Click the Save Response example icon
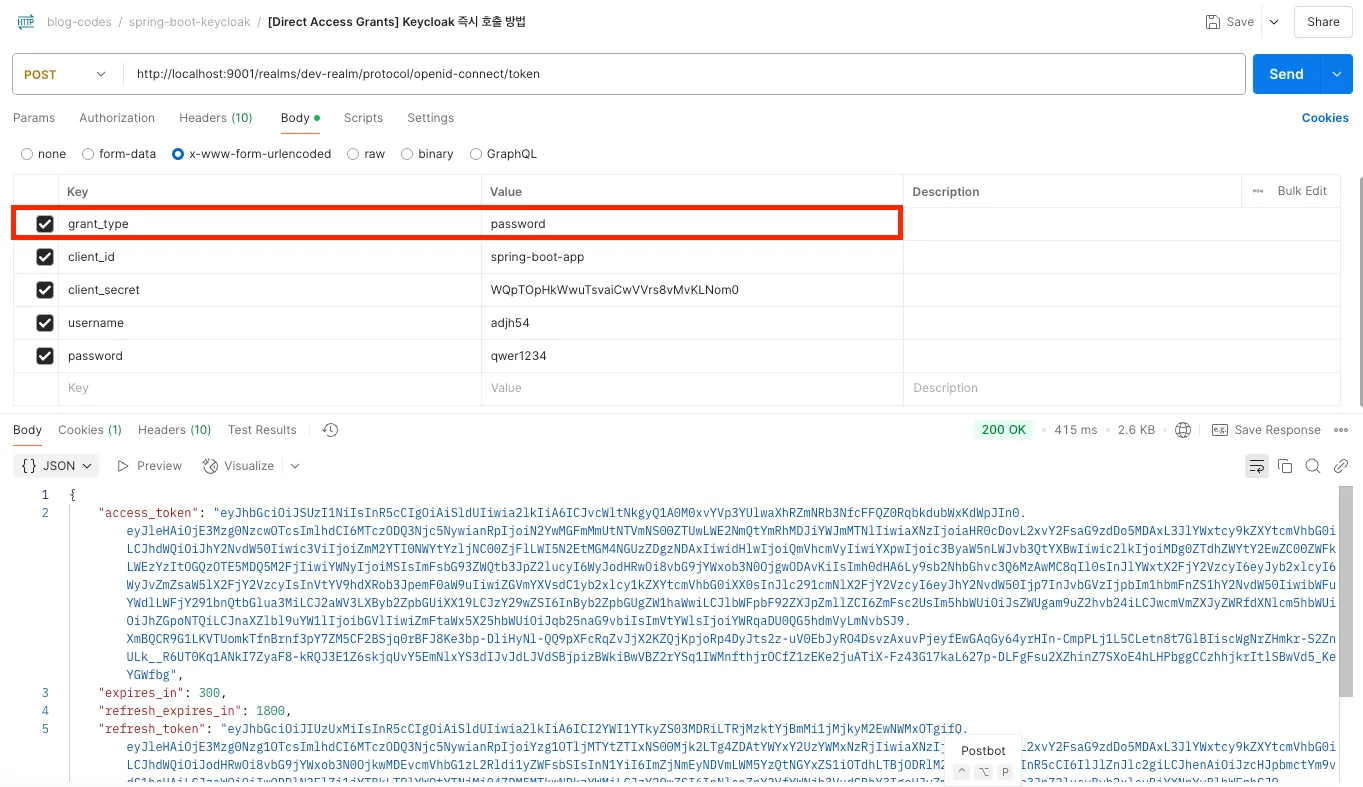 pos(1219,430)
